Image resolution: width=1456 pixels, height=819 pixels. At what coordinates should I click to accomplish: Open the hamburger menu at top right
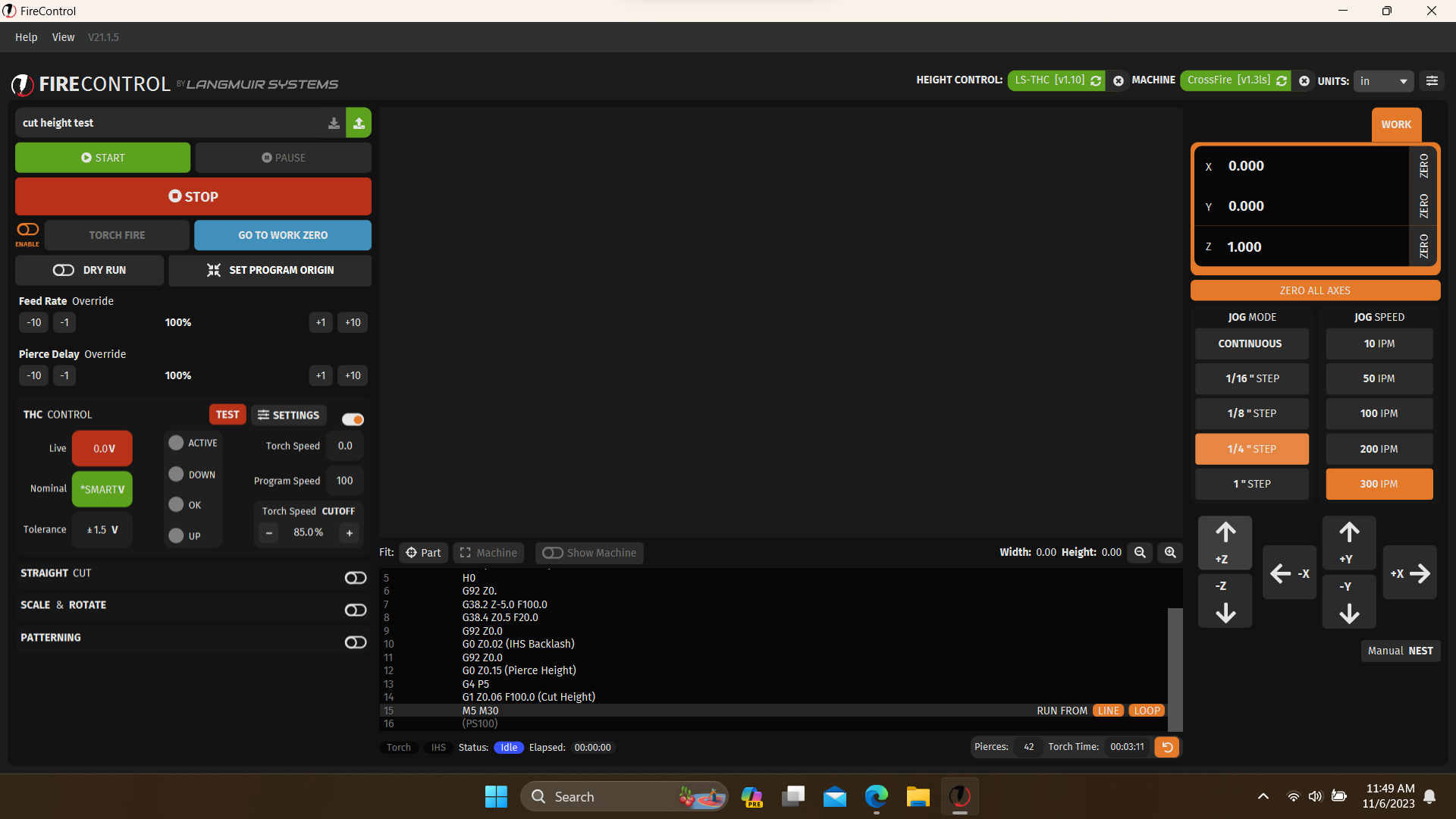1432,80
